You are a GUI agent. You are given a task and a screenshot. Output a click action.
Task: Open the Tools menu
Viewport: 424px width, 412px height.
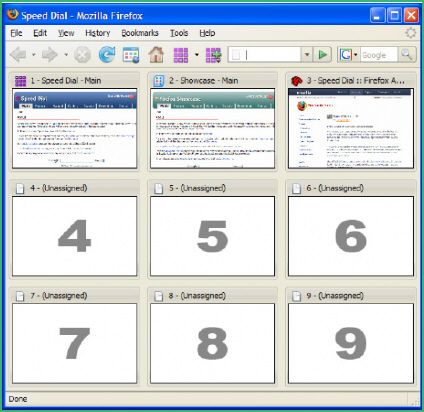click(x=179, y=33)
